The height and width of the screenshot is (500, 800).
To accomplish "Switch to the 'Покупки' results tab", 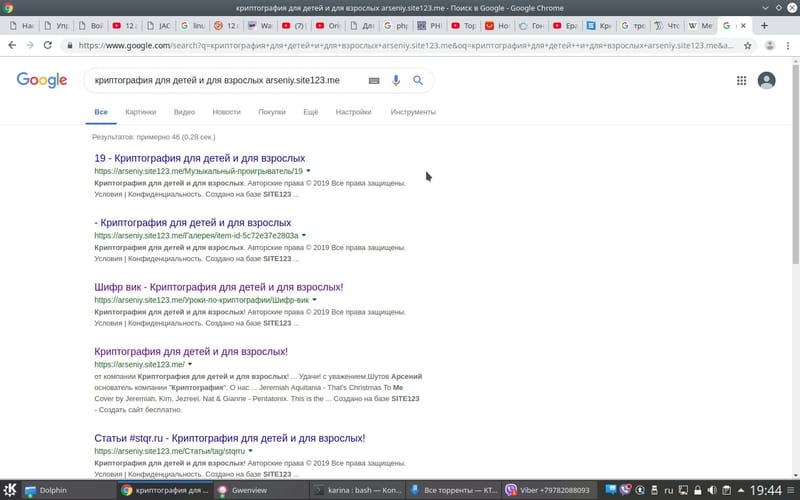I will click(x=272, y=112).
